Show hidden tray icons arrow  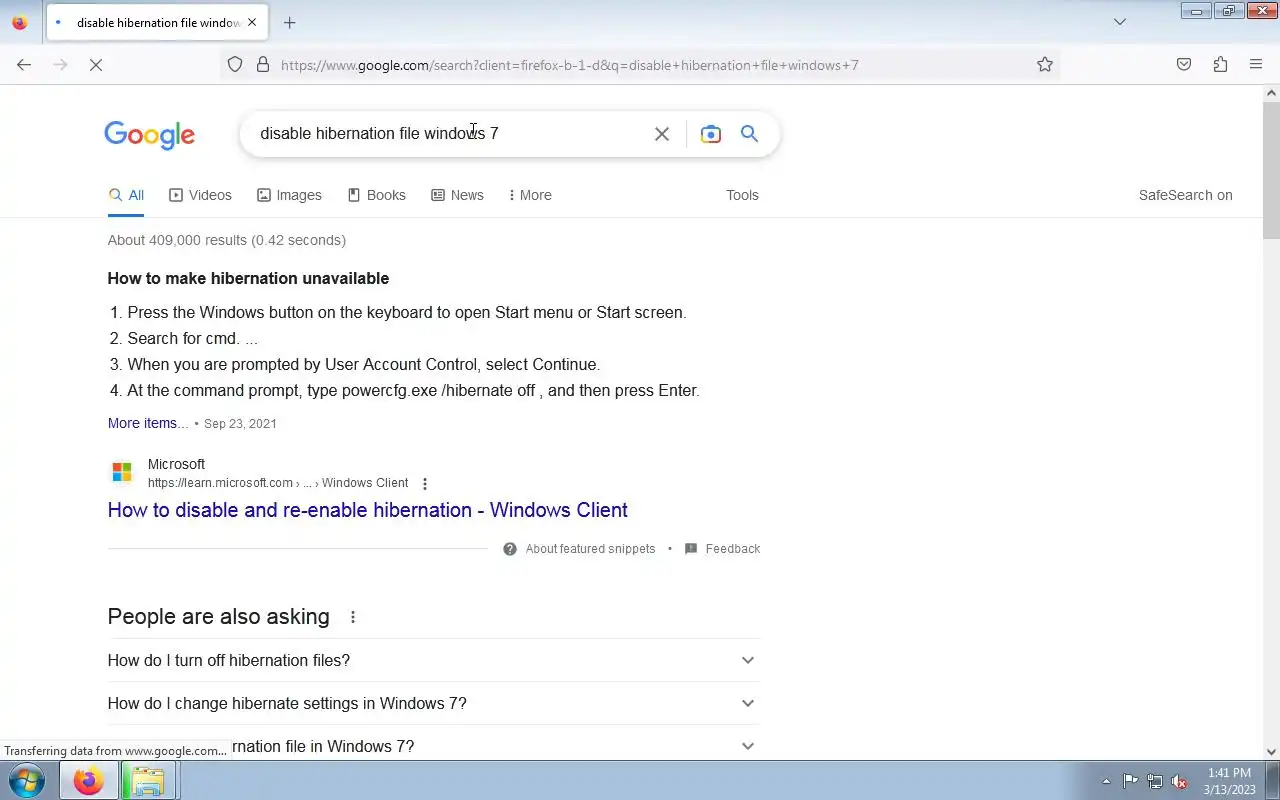click(1106, 782)
